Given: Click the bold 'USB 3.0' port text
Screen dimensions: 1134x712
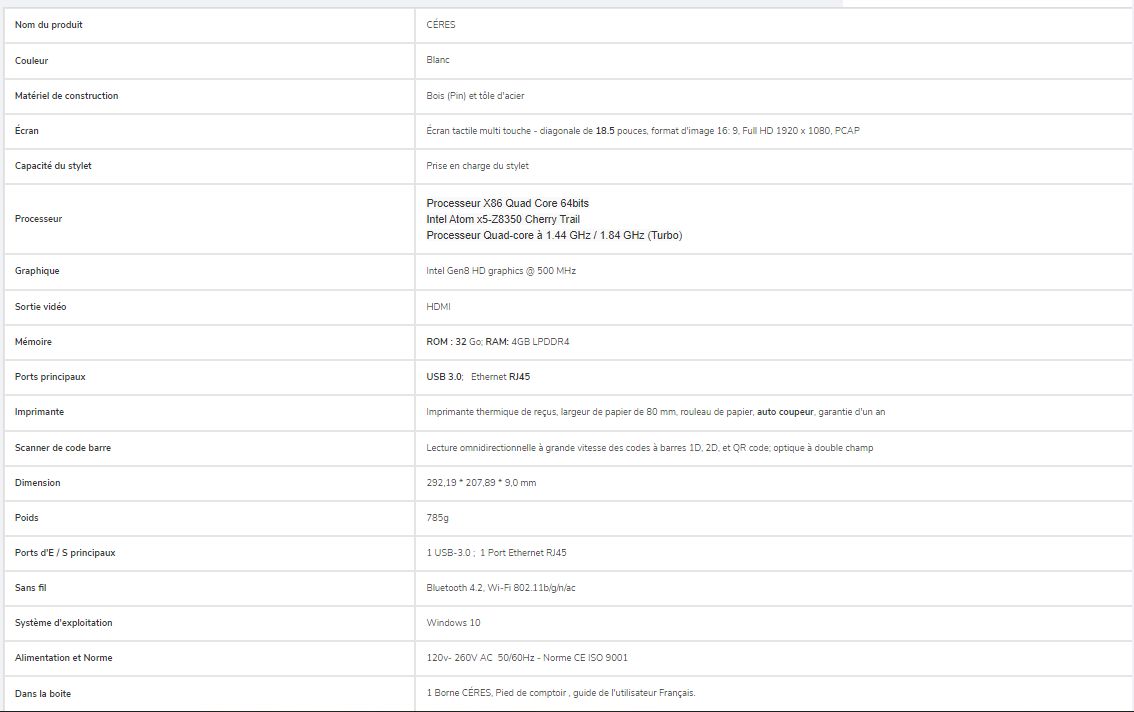Looking at the screenshot, I should 444,377.
